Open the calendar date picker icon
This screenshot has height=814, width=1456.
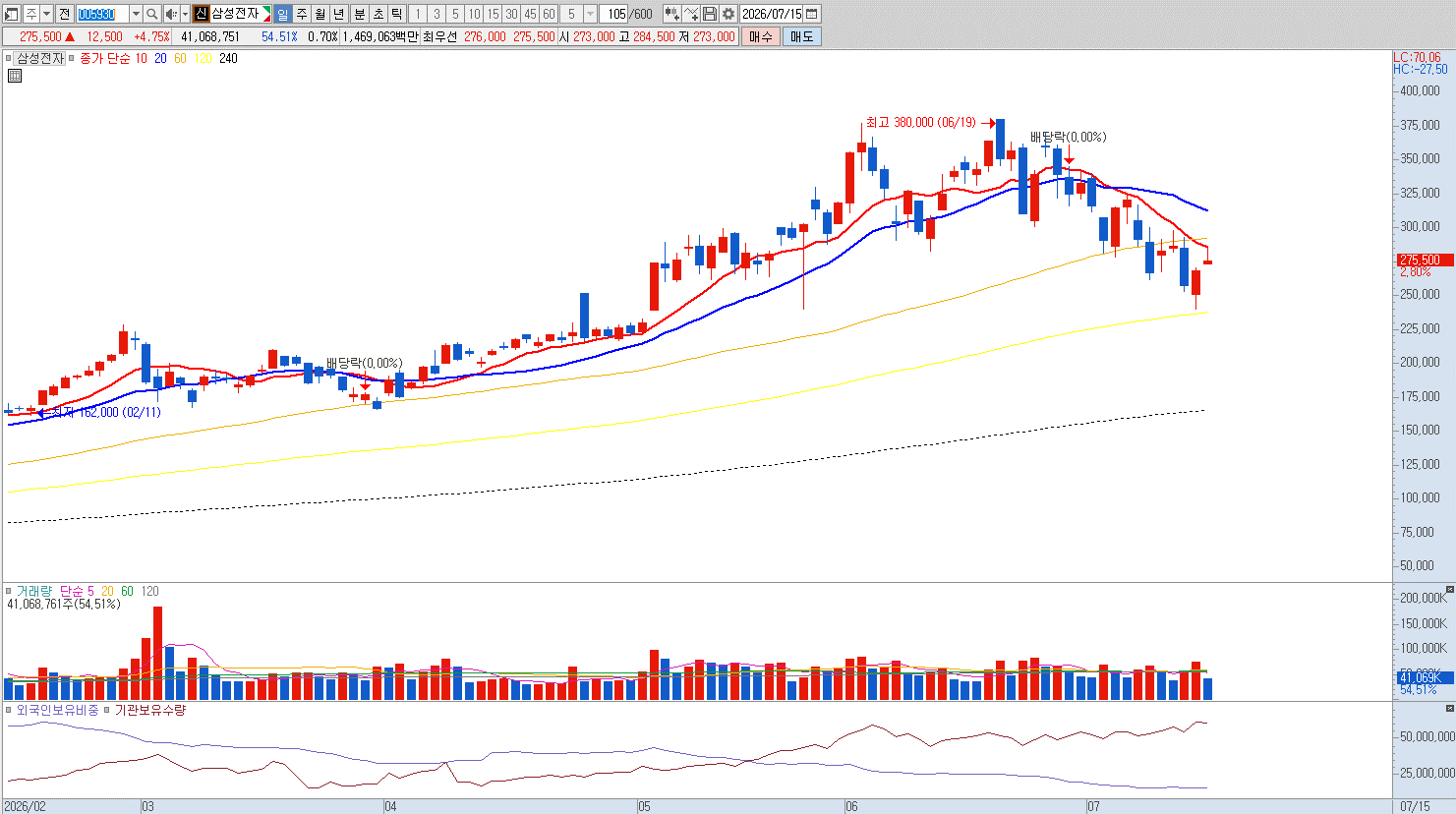pyautogui.click(x=812, y=14)
